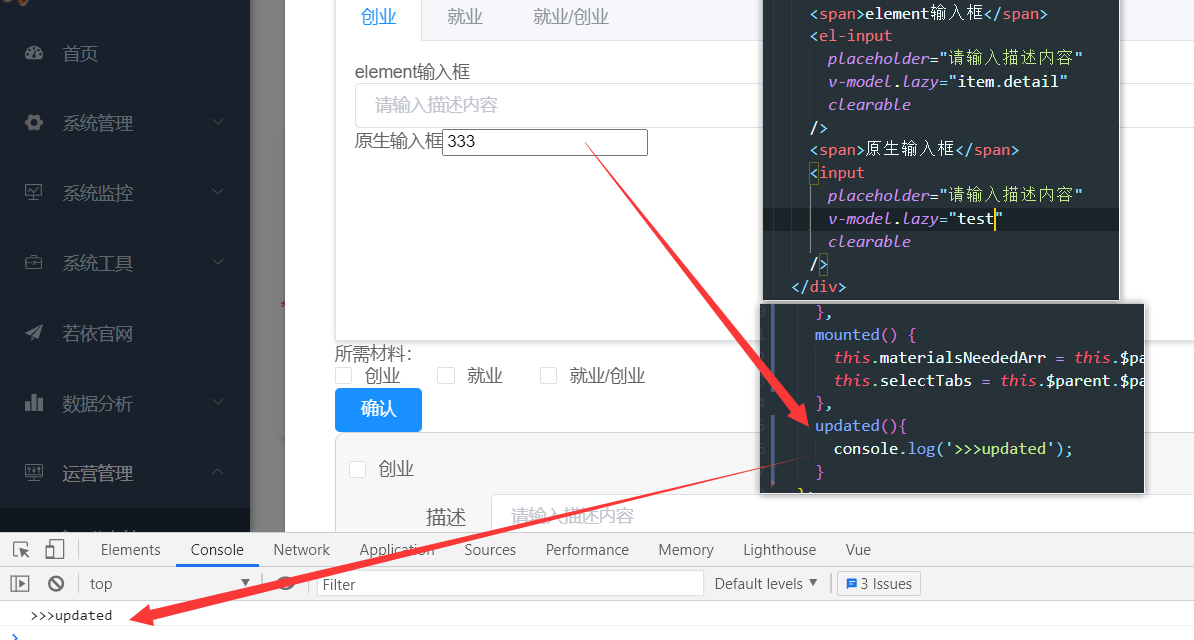The width and height of the screenshot is (1194, 640).
Task: Clear the console messages
Action: (56, 583)
